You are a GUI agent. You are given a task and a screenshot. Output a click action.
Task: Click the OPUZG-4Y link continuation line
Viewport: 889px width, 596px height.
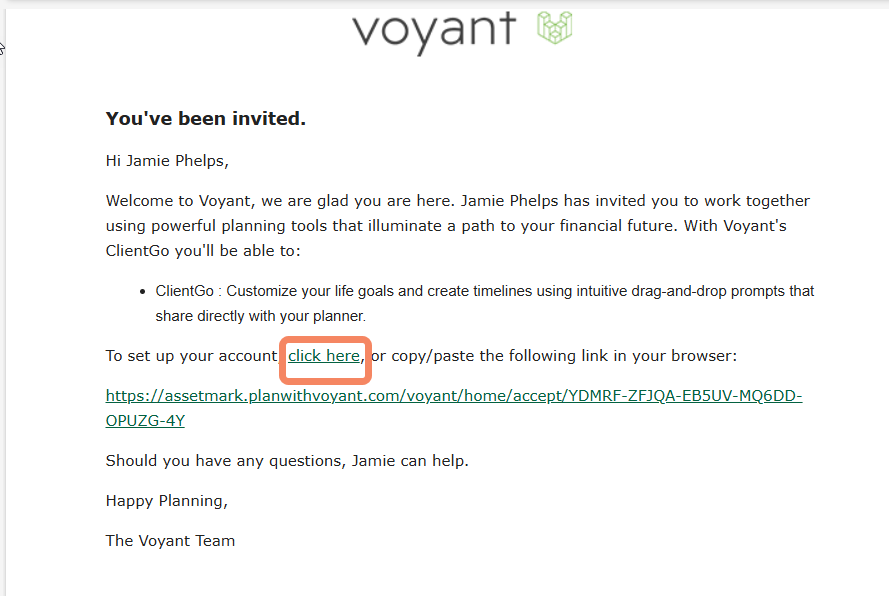145,421
